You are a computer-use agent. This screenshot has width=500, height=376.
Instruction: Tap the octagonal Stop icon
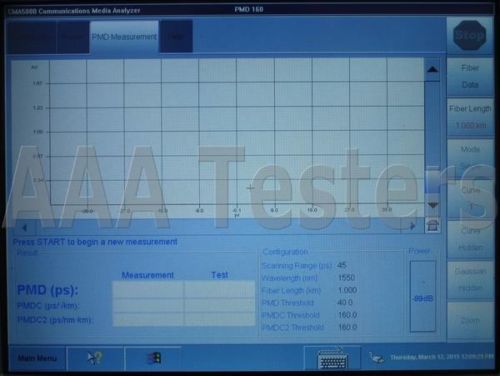pyautogui.click(x=470, y=35)
